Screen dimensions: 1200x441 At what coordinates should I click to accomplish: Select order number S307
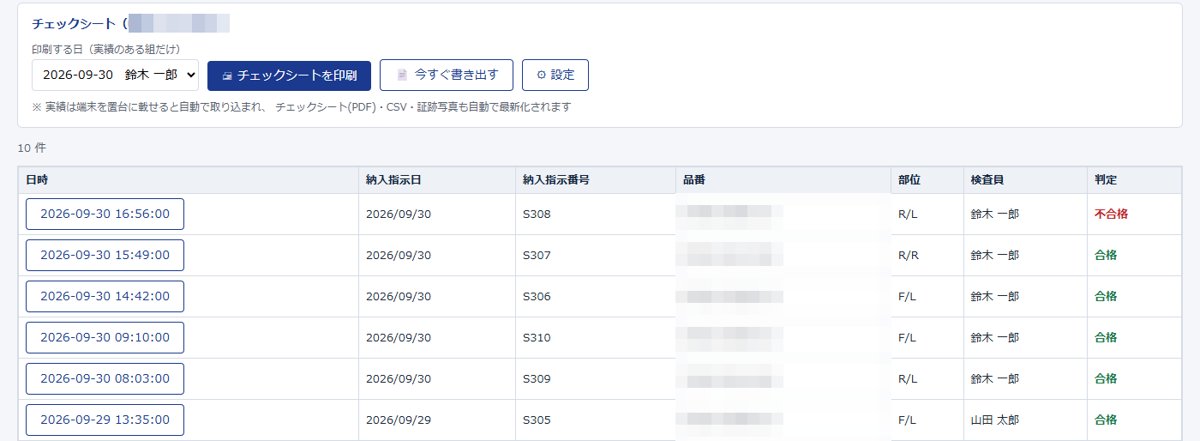pos(537,255)
